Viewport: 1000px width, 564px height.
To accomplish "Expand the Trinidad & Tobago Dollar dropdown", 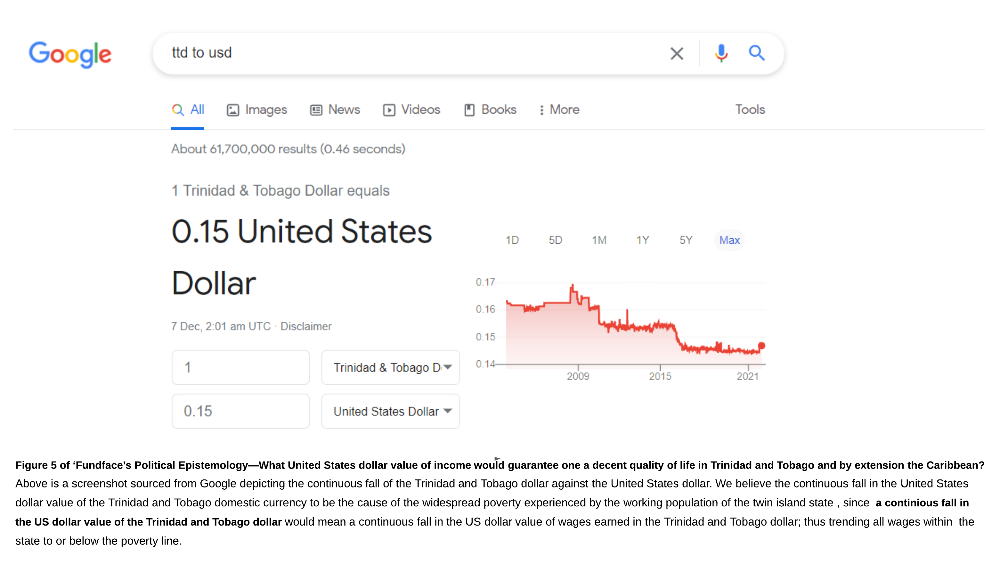I will coord(390,368).
